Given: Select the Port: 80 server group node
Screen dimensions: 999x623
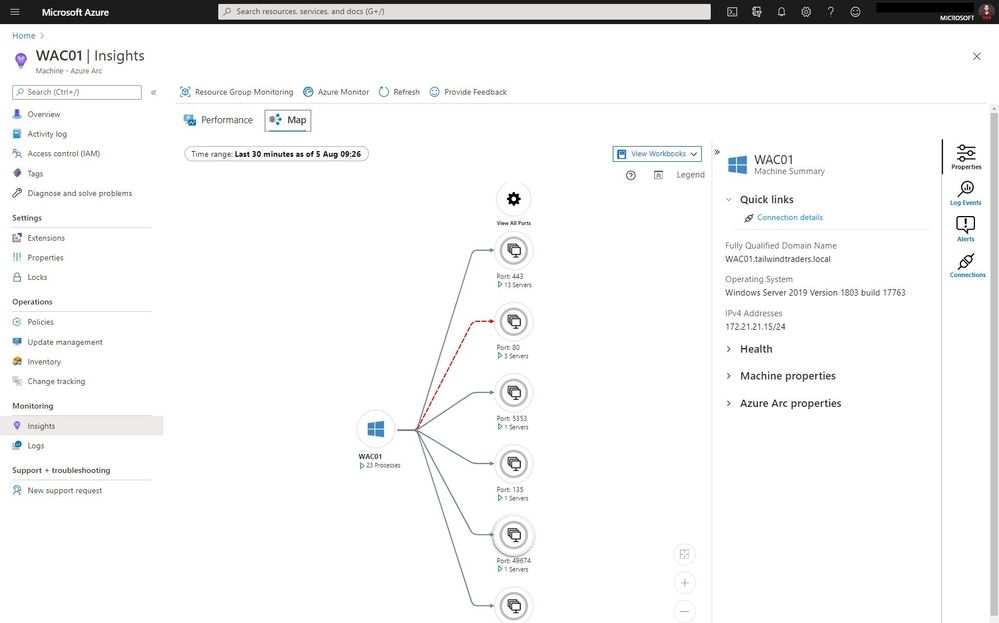Looking at the screenshot, I should click(x=514, y=322).
